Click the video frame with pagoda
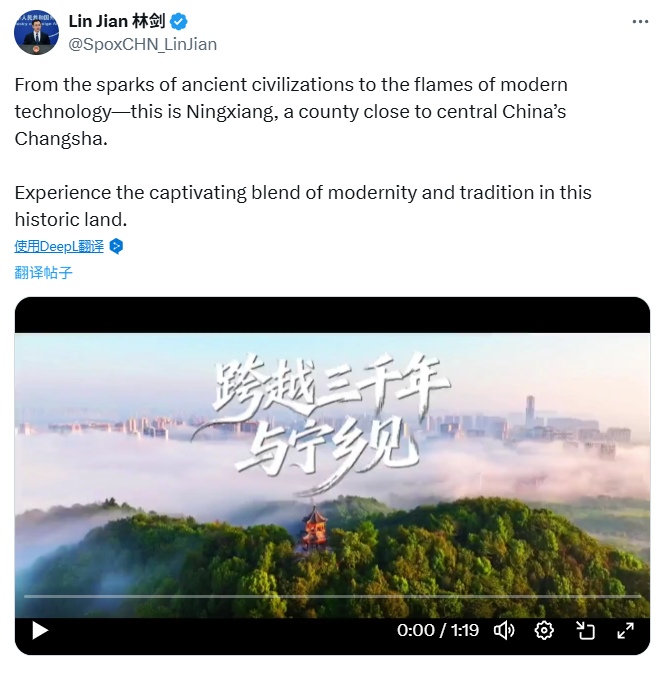This screenshot has width=668, height=675. coord(332,475)
